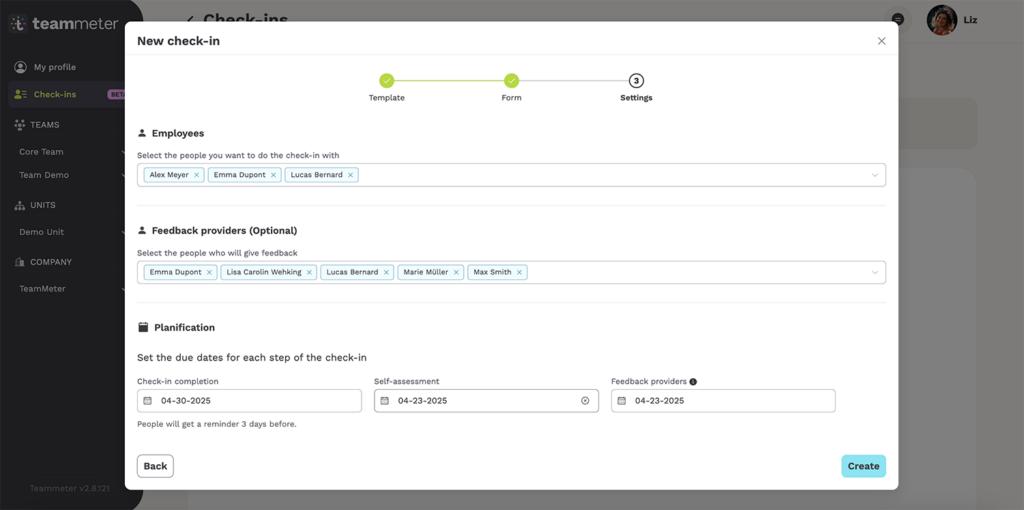Remove Alex Meyer tag from Employees
Image resolution: width=1024 pixels, height=510 pixels.
pos(197,175)
